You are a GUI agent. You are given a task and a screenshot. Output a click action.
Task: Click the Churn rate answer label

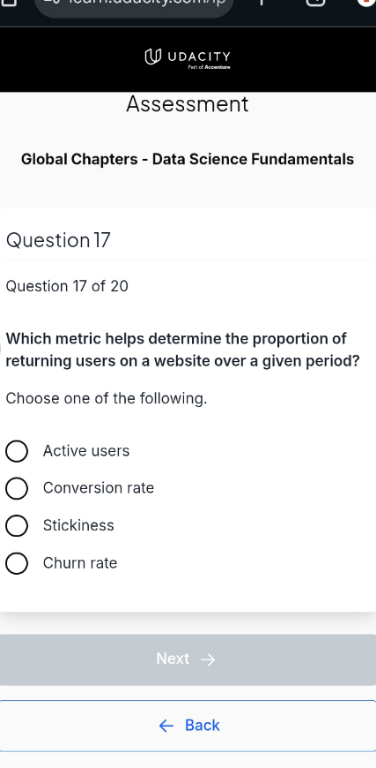click(x=80, y=563)
